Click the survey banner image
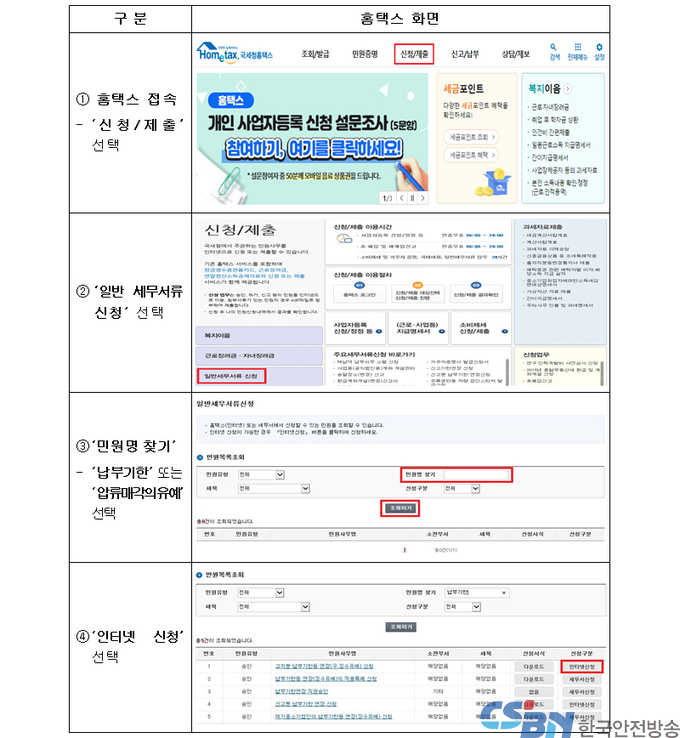 click(312, 138)
